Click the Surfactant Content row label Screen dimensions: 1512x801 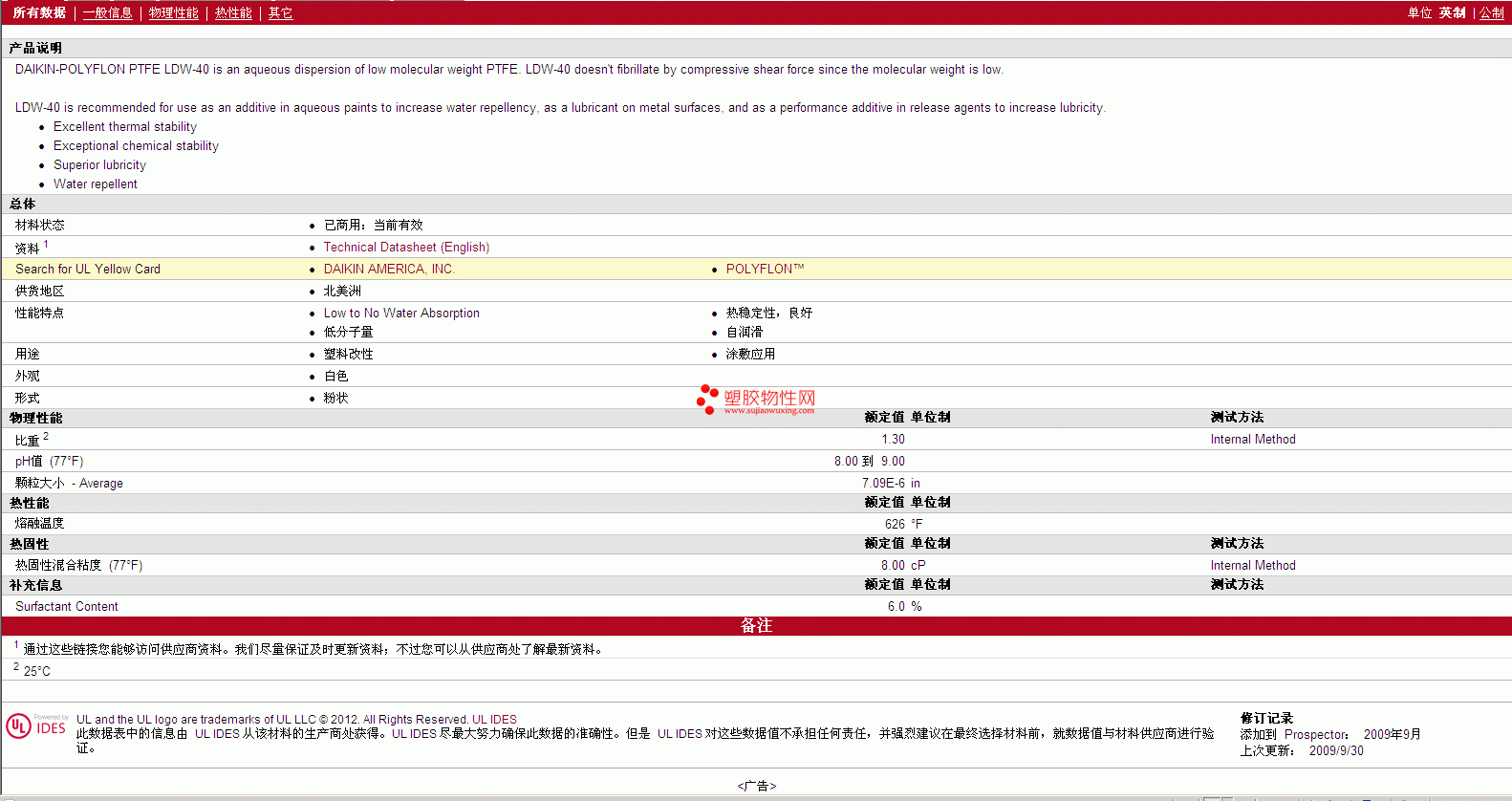(x=67, y=606)
